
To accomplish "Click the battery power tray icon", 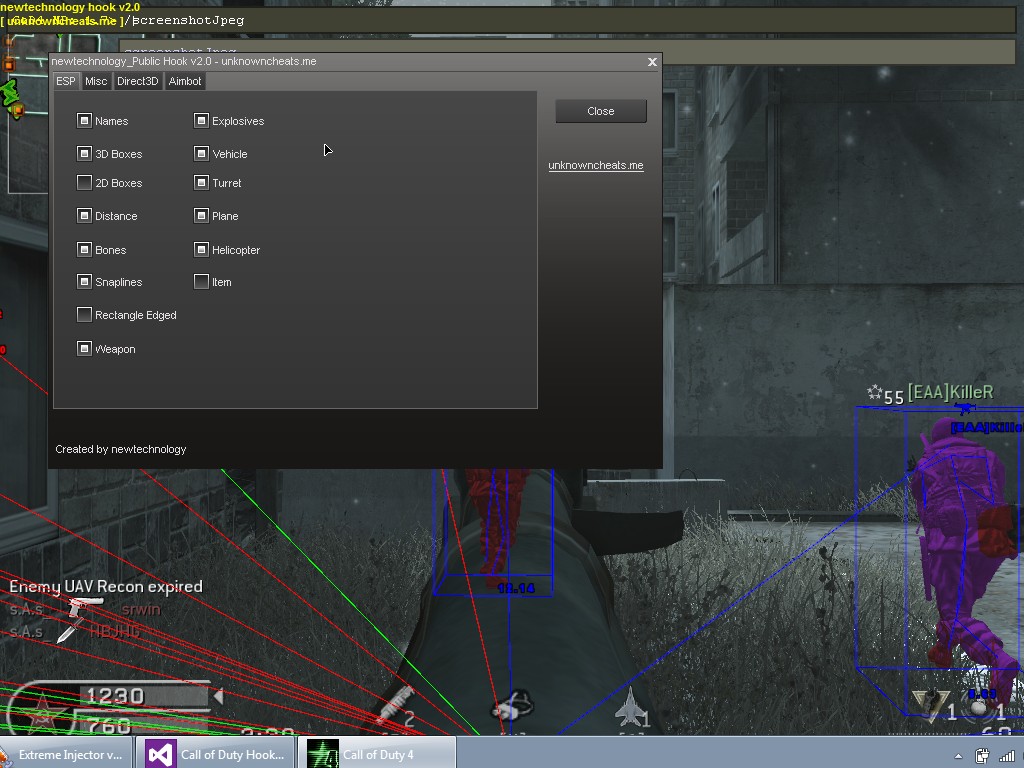I will pyautogui.click(x=983, y=756).
